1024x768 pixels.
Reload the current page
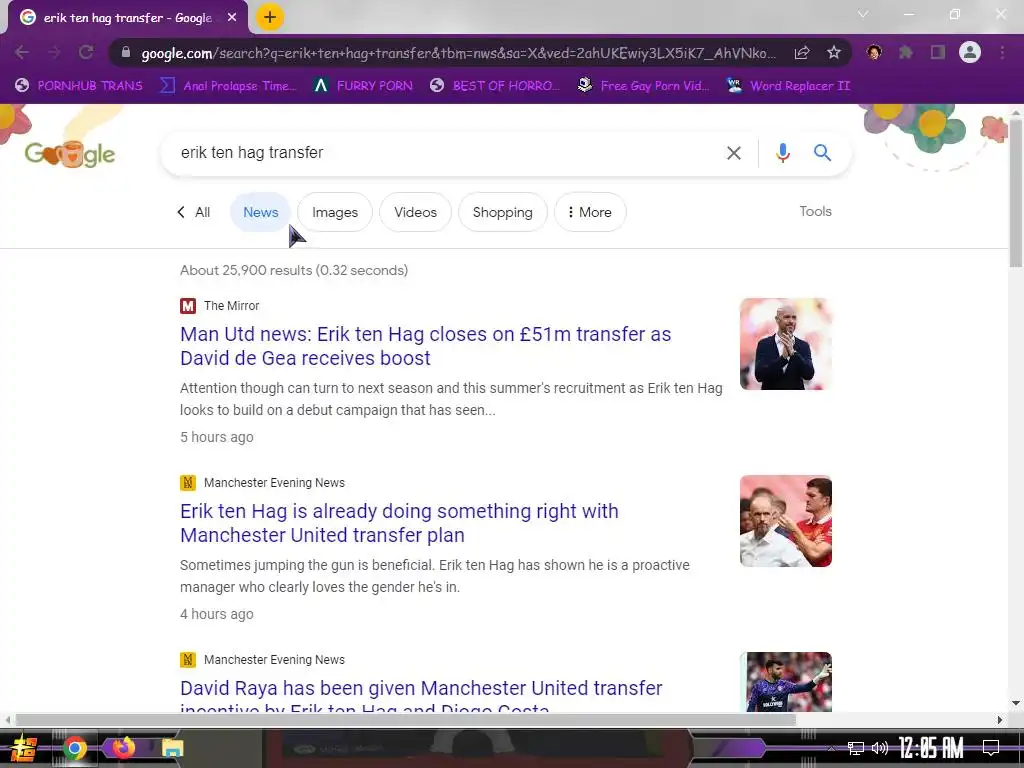[86, 52]
